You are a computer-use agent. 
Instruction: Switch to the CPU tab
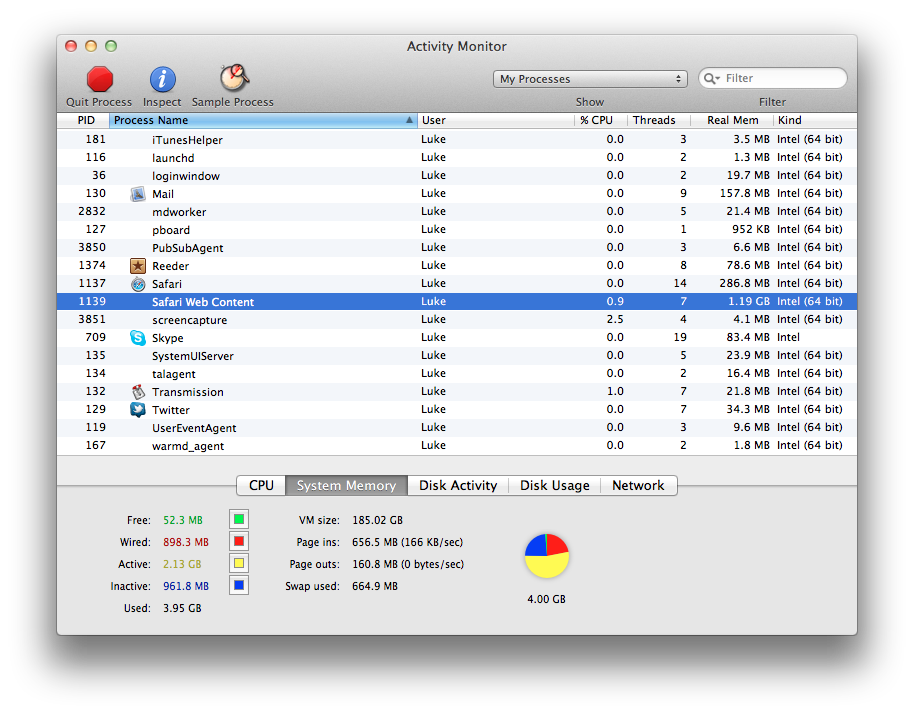click(x=261, y=486)
